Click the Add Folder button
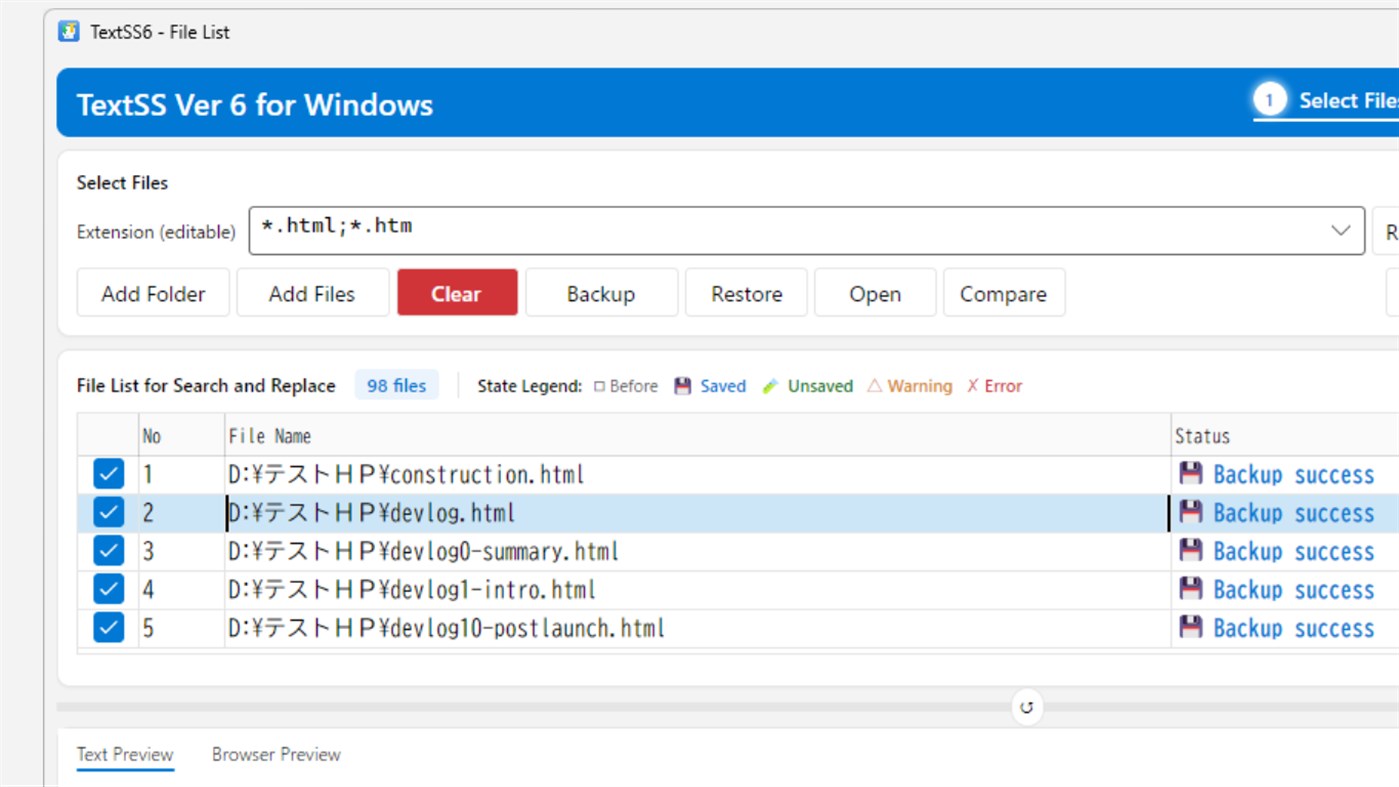Screen dimensions: 1399x787 153,293
